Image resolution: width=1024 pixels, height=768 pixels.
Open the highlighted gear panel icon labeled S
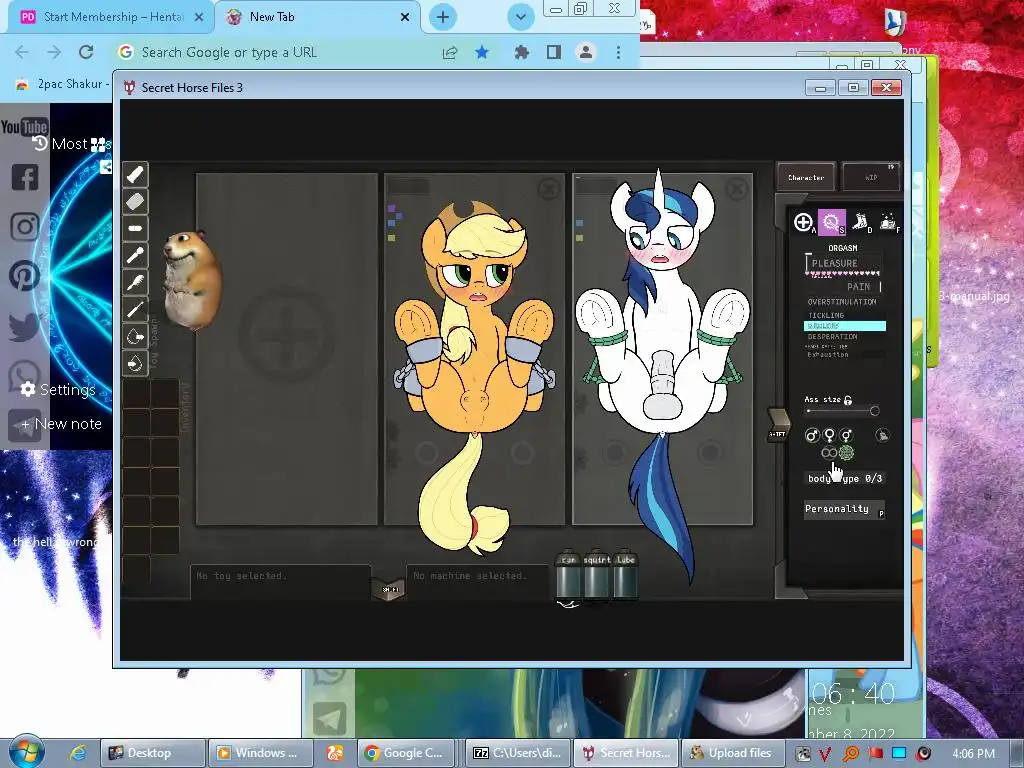(x=831, y=223)
